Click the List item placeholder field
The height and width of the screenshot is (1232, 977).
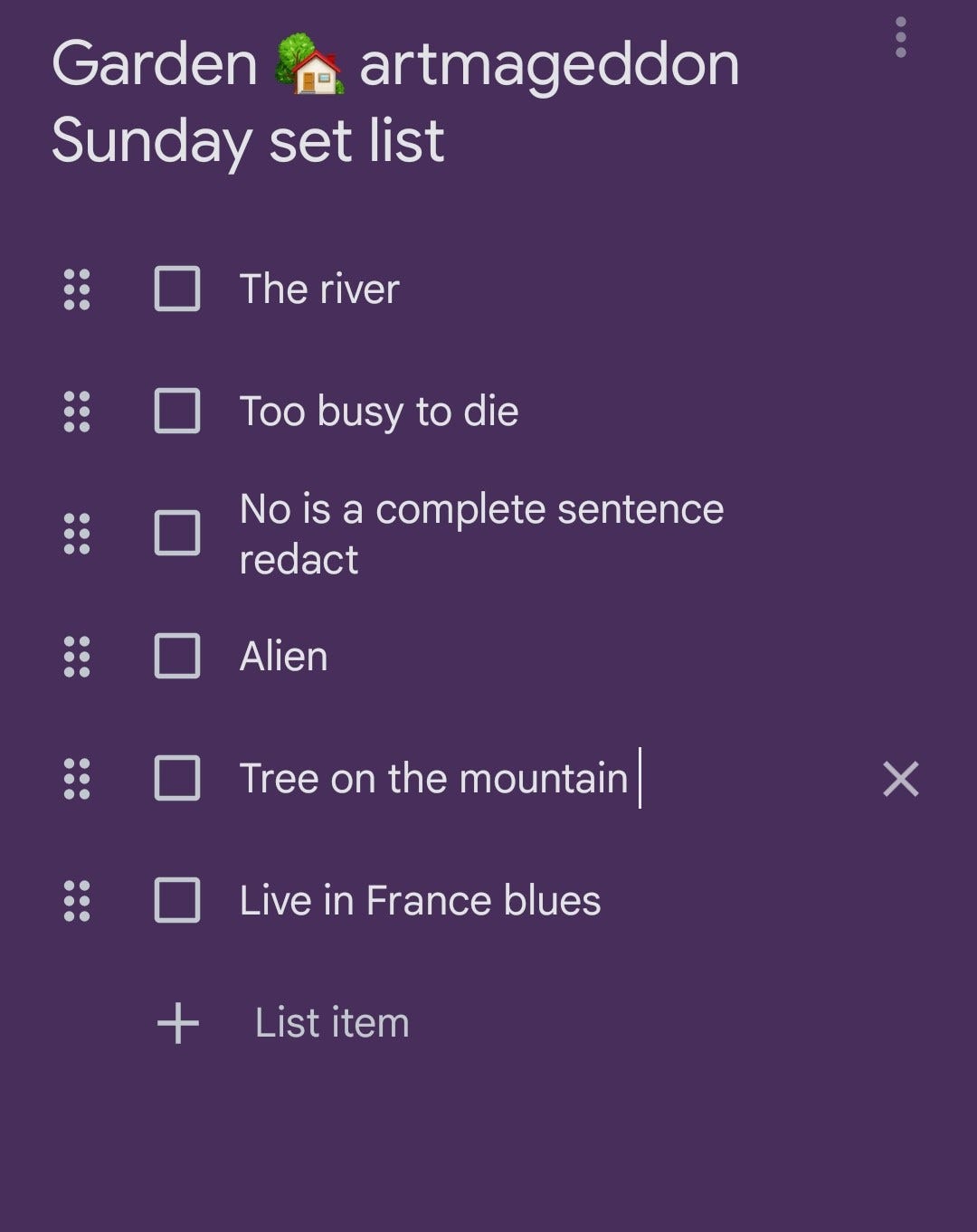[x=332, y=1023]
